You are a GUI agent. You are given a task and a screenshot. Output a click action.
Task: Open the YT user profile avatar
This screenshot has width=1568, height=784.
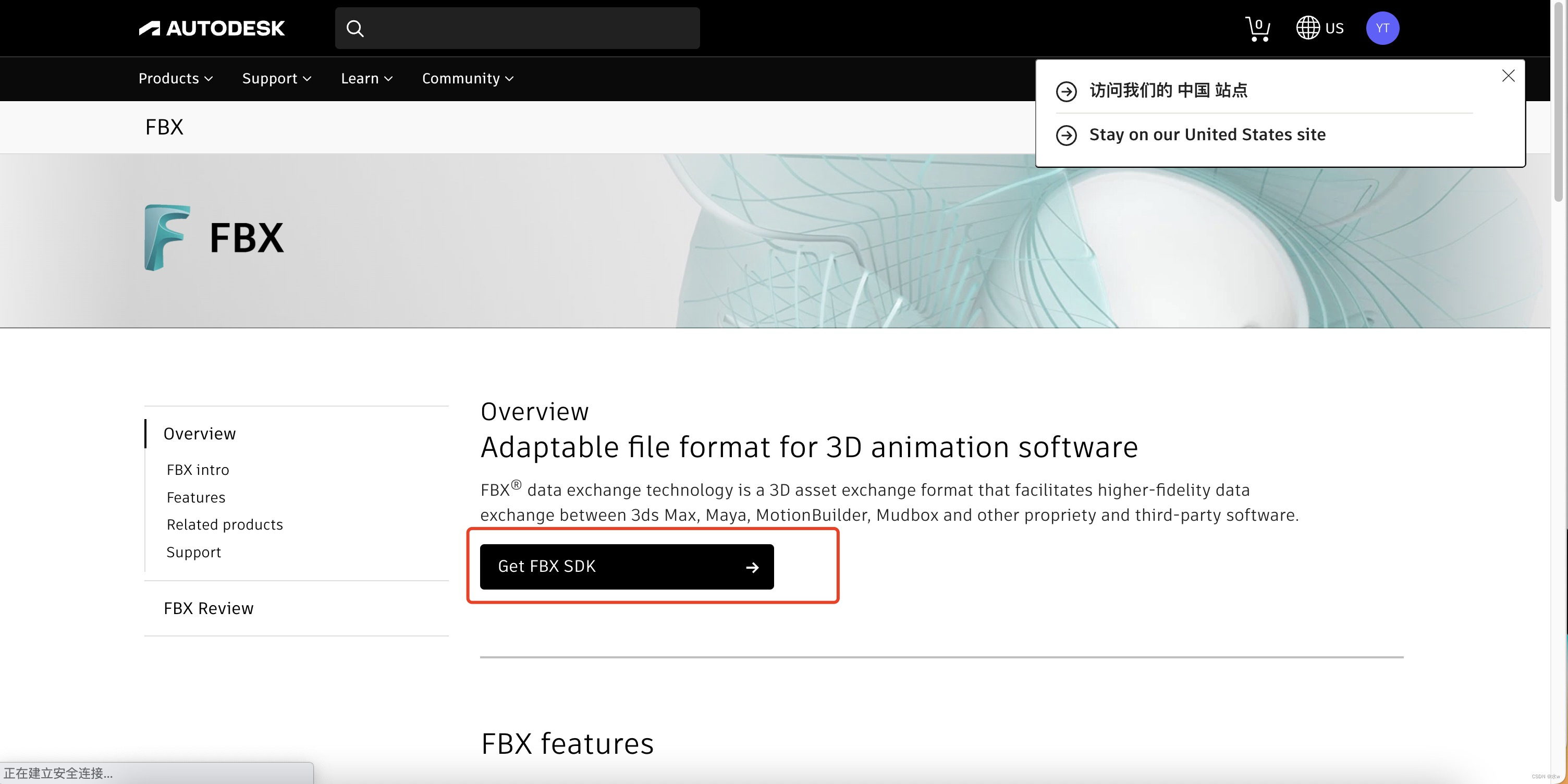[x=1382, y=28]
